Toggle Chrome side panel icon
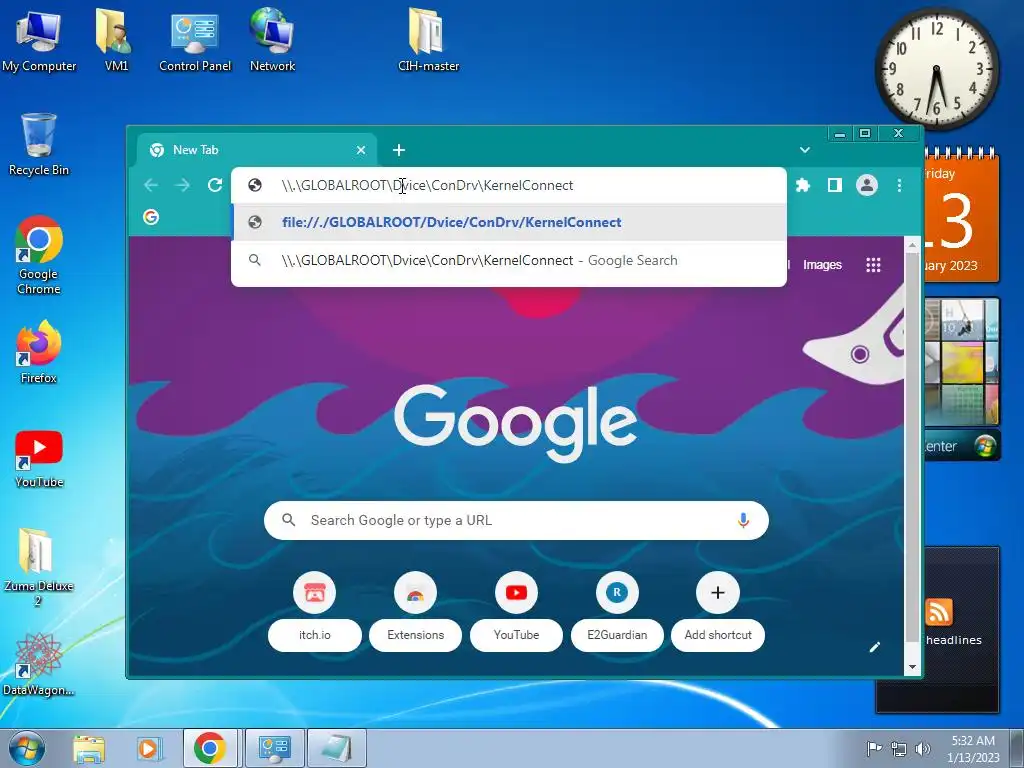1024x768 pixels. click(835, 185)
